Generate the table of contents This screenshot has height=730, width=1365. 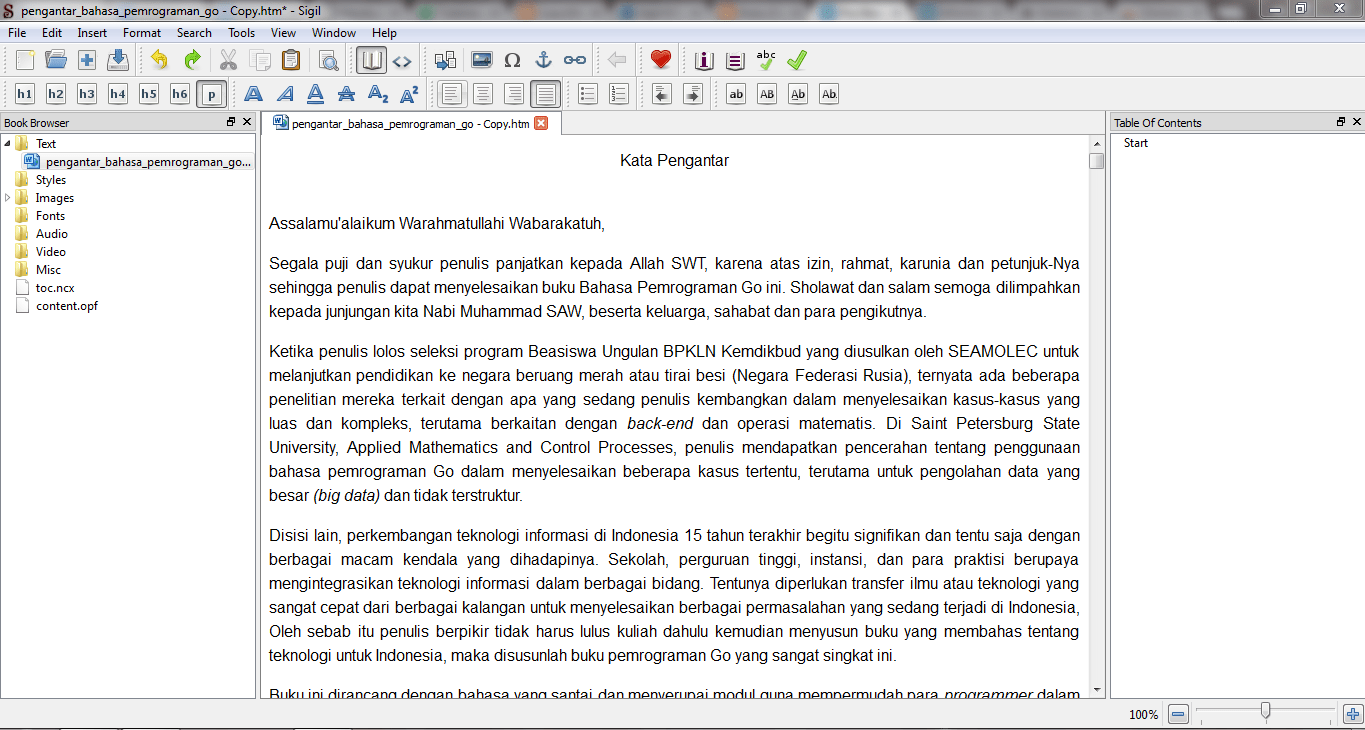735,60
